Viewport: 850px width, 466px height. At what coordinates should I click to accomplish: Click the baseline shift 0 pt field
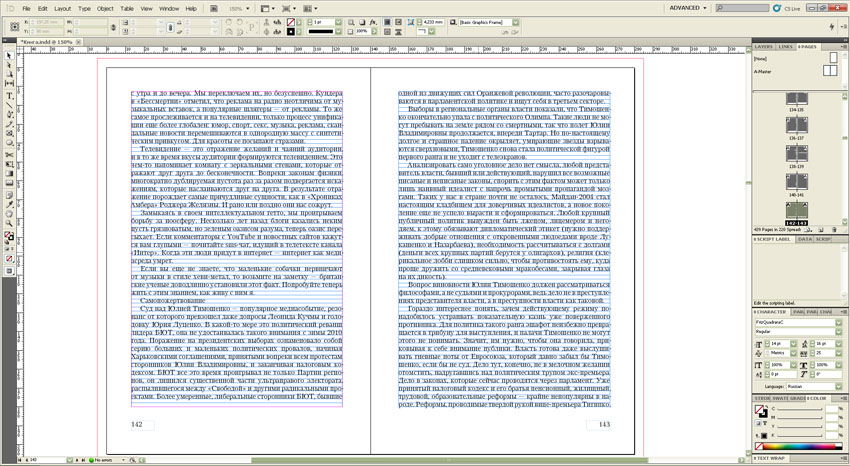783,374
